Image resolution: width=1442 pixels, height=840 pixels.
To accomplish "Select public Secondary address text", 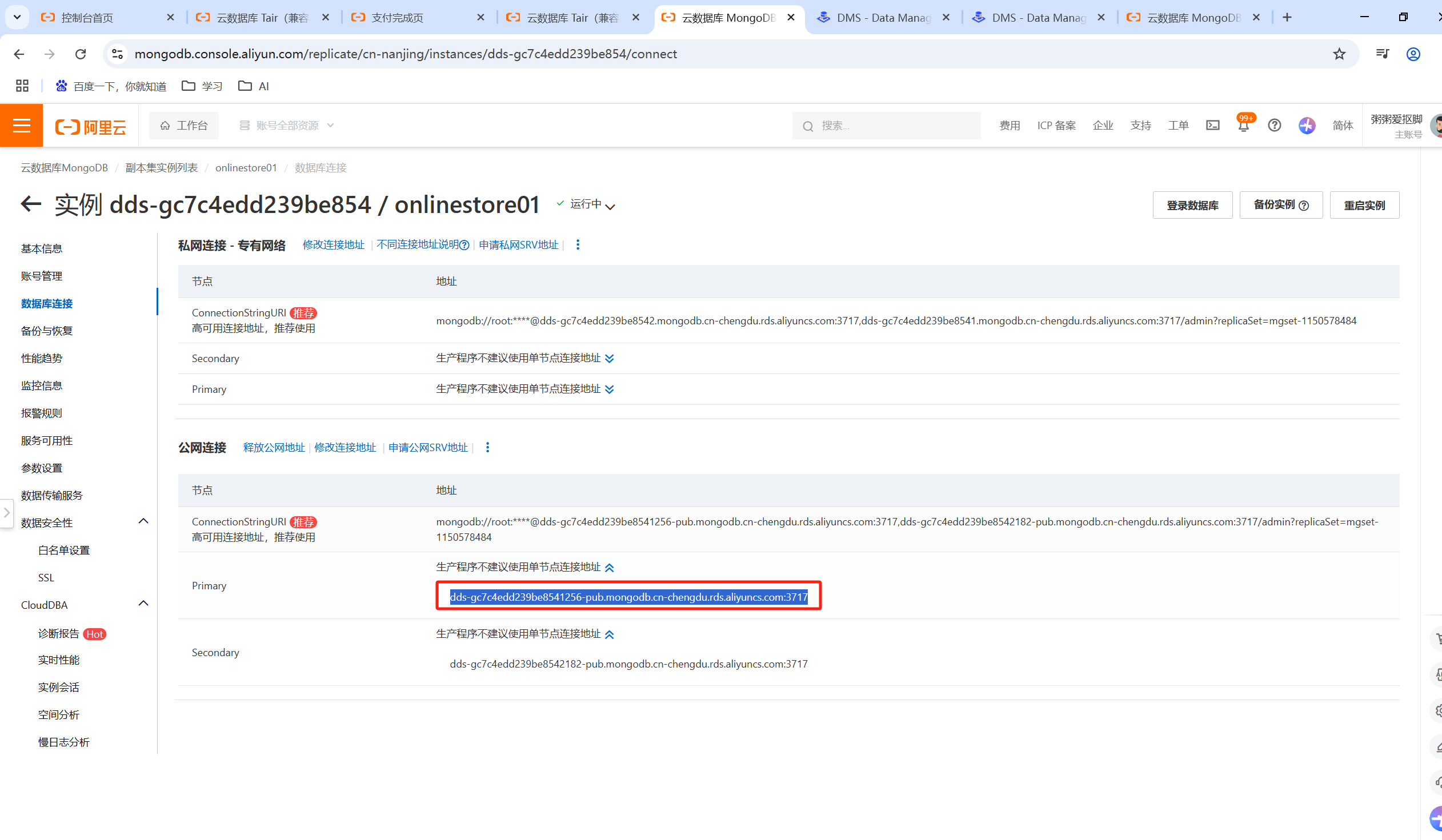I will pyautogui.click(x=628, y=664).
